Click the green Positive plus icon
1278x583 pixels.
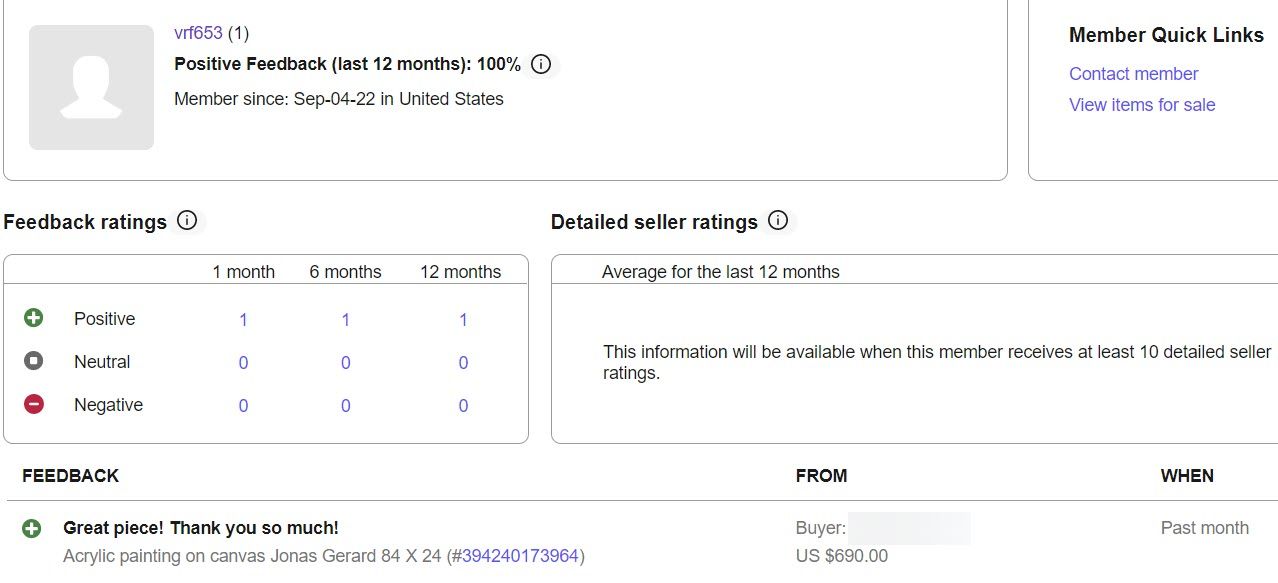click(x=34, y=318)
